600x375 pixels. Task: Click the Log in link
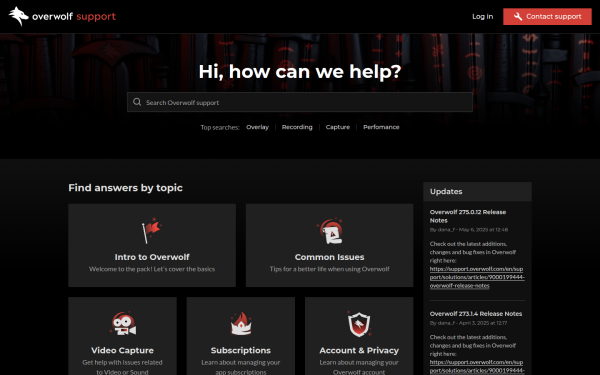pyautogui.click(x=483, y=16)
